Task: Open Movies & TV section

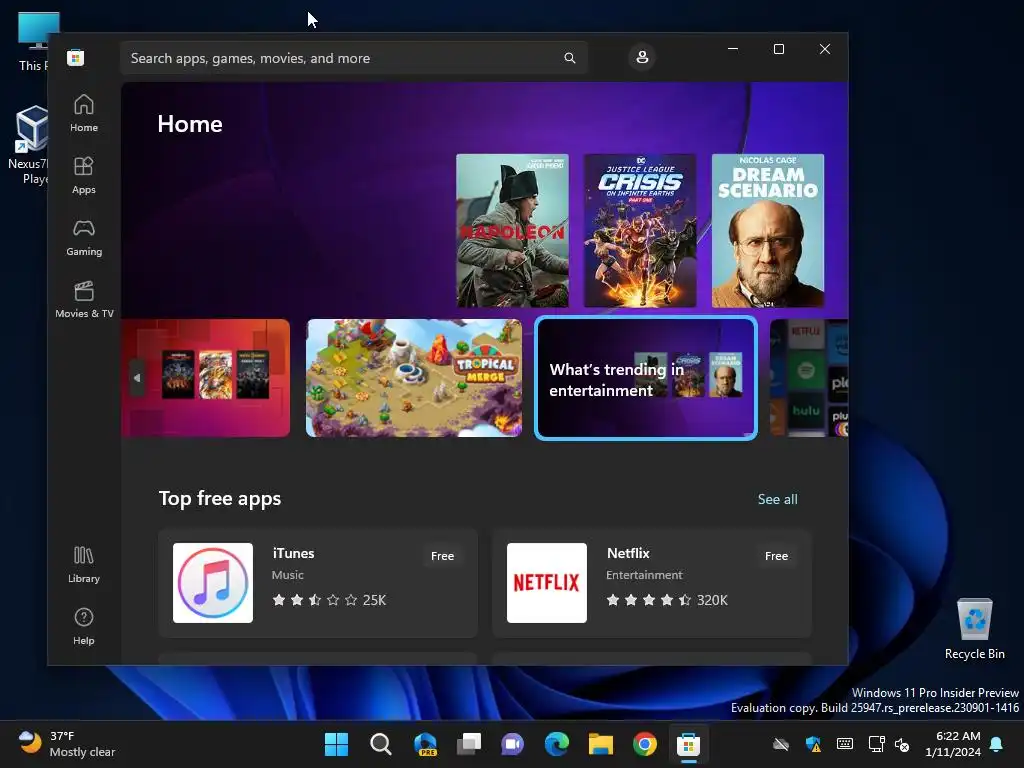Action: (x=84, y=300)
